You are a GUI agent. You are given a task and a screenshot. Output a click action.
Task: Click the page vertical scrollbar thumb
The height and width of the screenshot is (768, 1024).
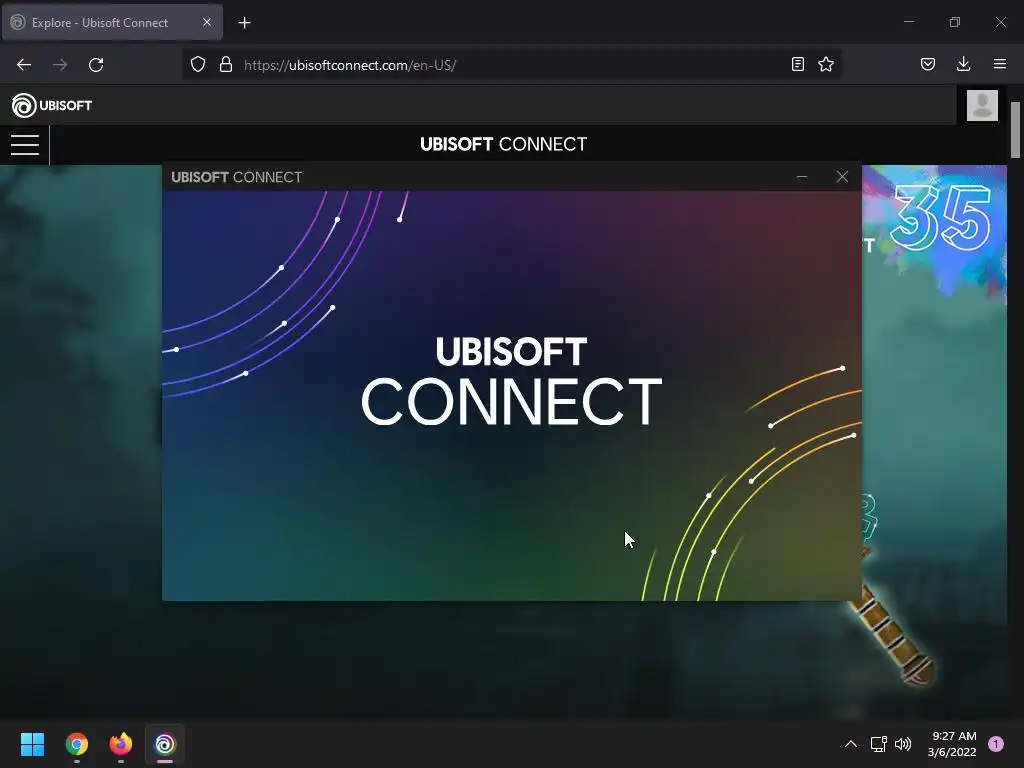point(1016,129)
